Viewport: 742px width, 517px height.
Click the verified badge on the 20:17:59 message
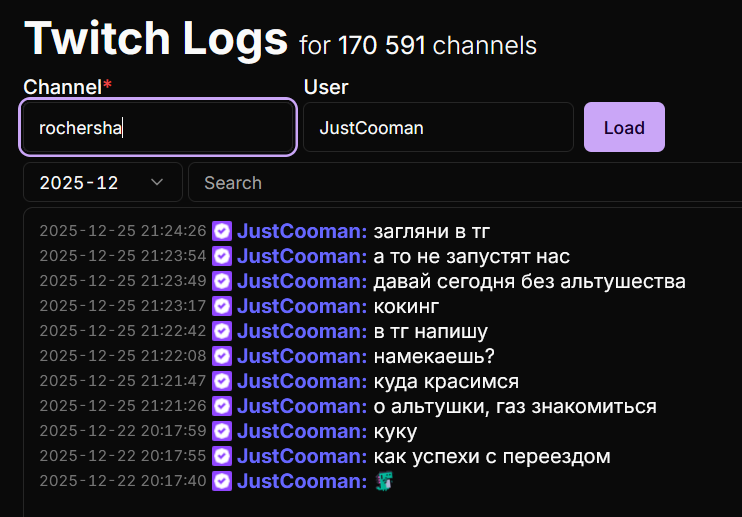pyautogui.click(x=222, y=431)
